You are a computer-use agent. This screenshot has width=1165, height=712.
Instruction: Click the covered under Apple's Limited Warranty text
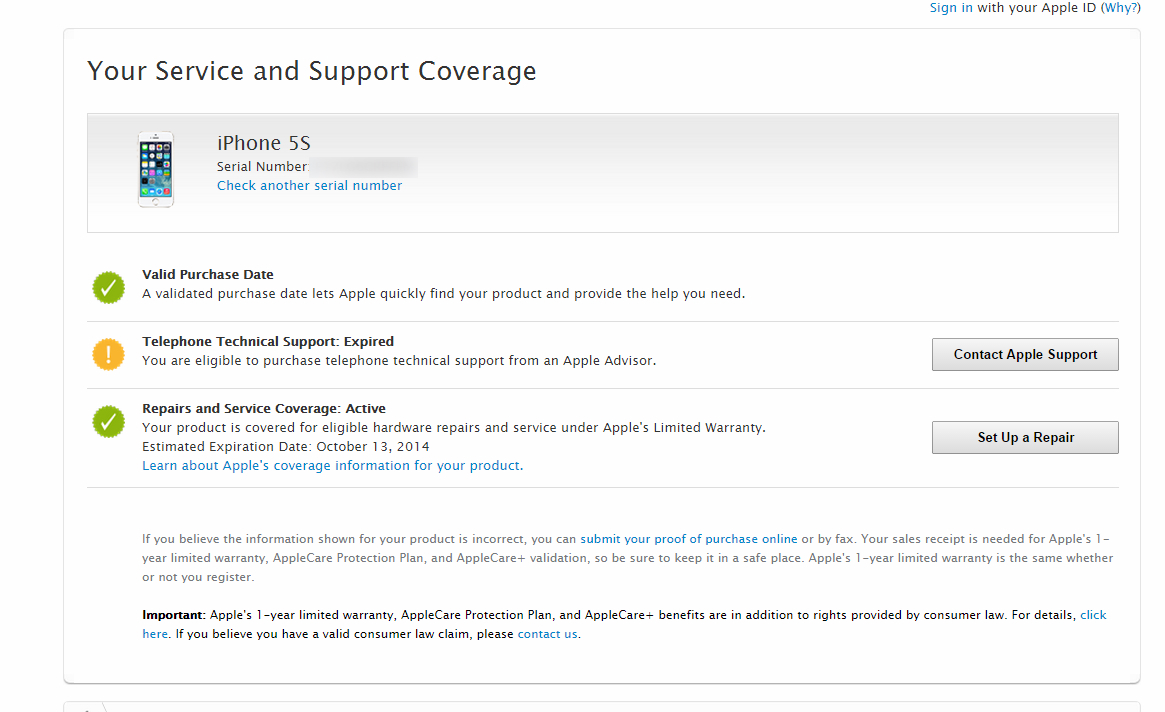tap(454, 427)
